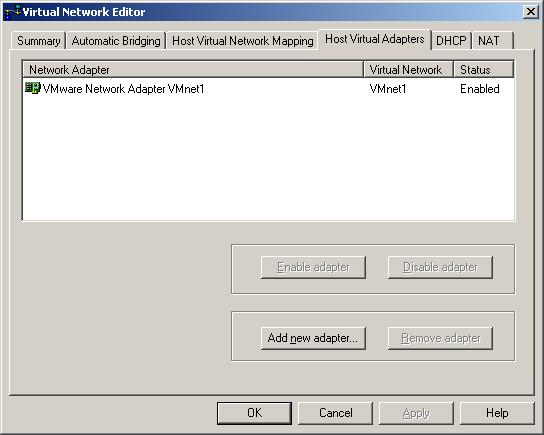Viewport: 544px width, 435px height.
Task: Go to the DHCP tab
Action: (x=451, y=41)
